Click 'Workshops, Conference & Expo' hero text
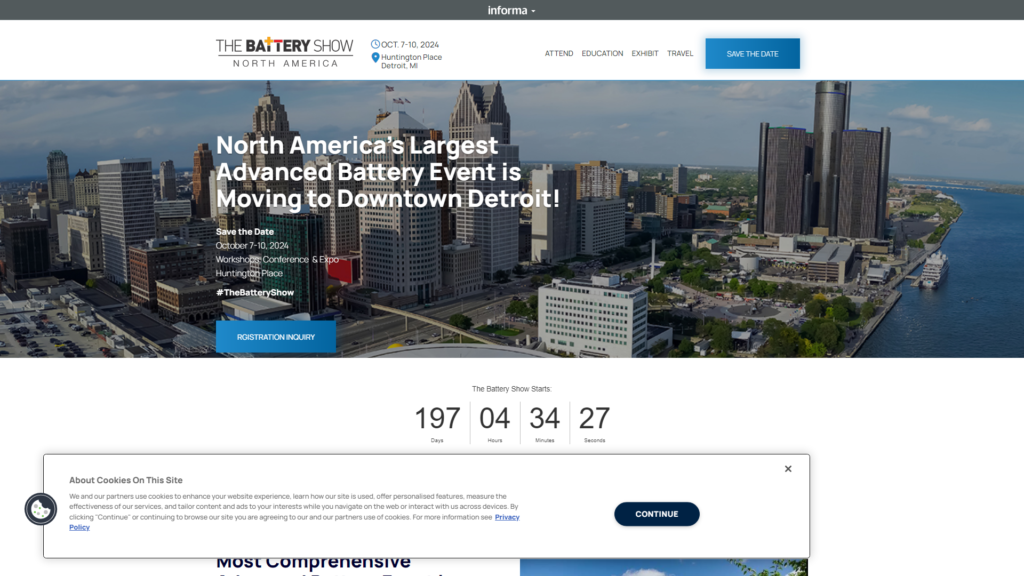Screen dimensions: 1024x576 point(278,259)
